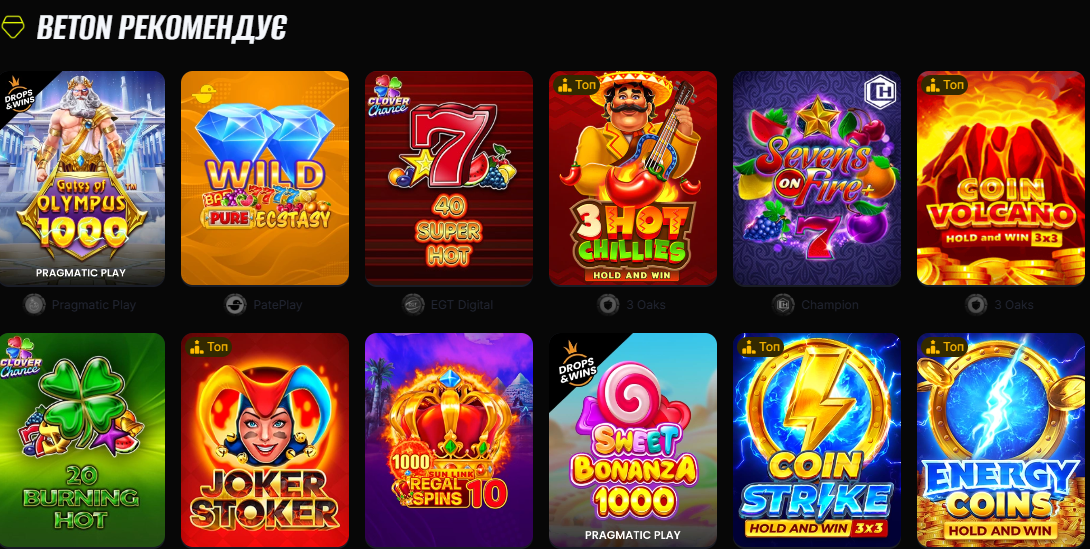Open Regal Spins 10 slot
This screenshot has width=1090, height=549.
[x=449, y=441]
